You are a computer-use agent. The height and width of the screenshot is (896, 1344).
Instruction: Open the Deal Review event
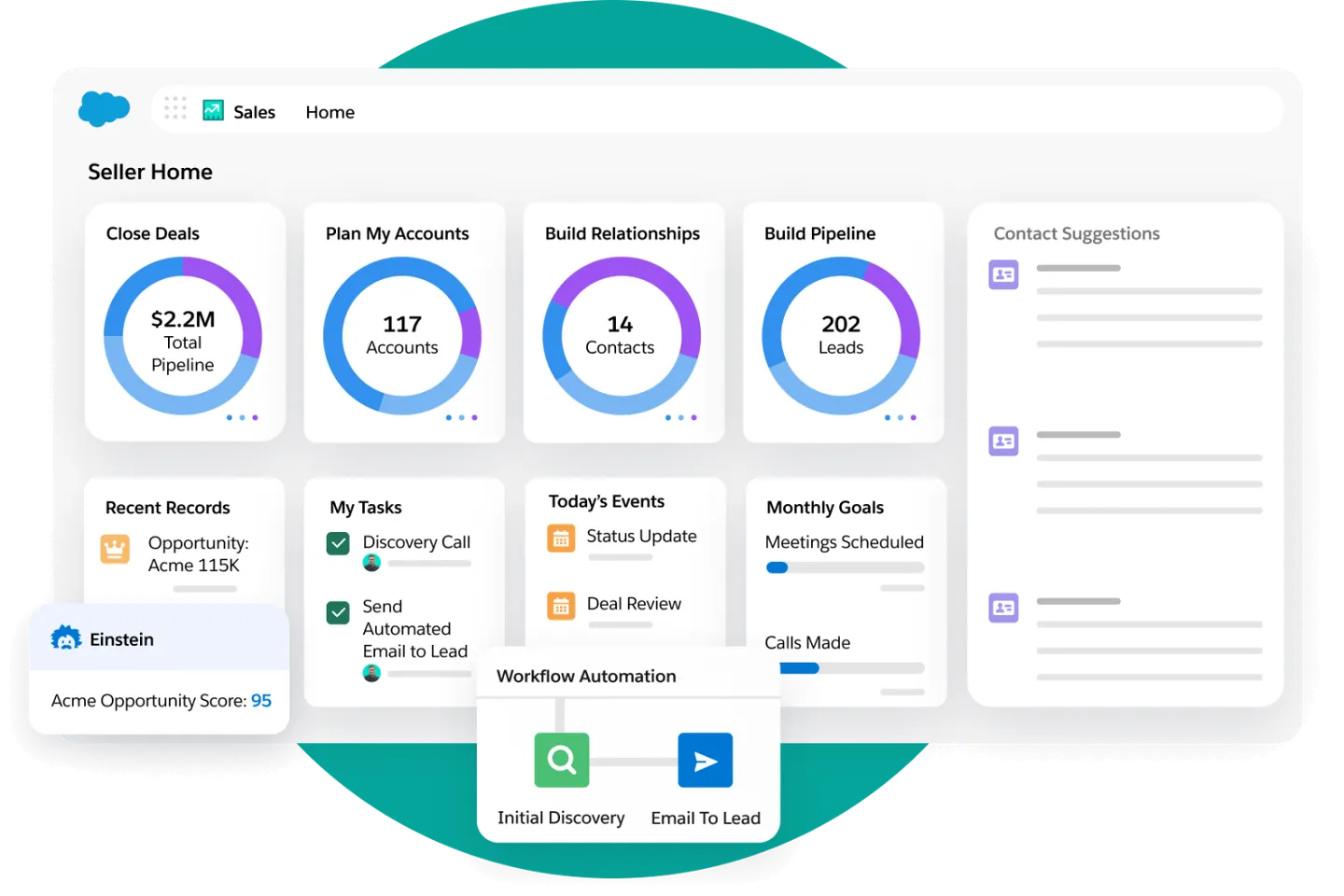tap(634, 604)
